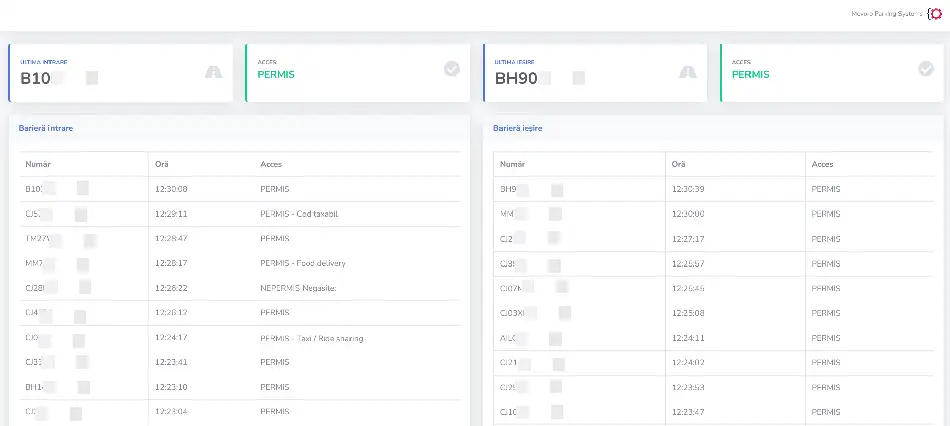Click the road icon in Ultima Intrare card
This screenshot has width=950, height=426.
[x=213, y=71]
